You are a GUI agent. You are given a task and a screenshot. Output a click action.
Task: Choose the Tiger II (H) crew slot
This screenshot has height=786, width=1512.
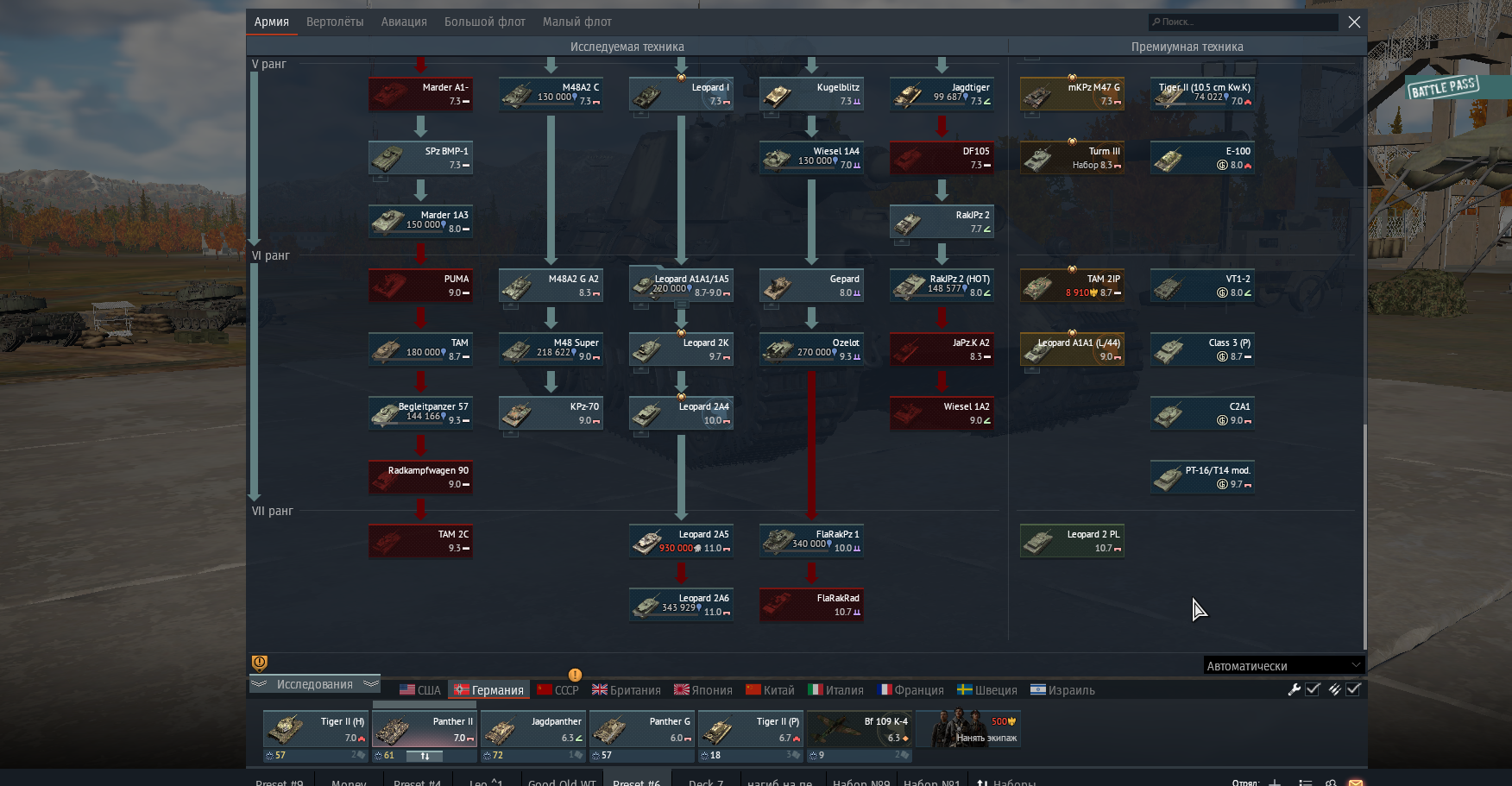coord(316,730)
